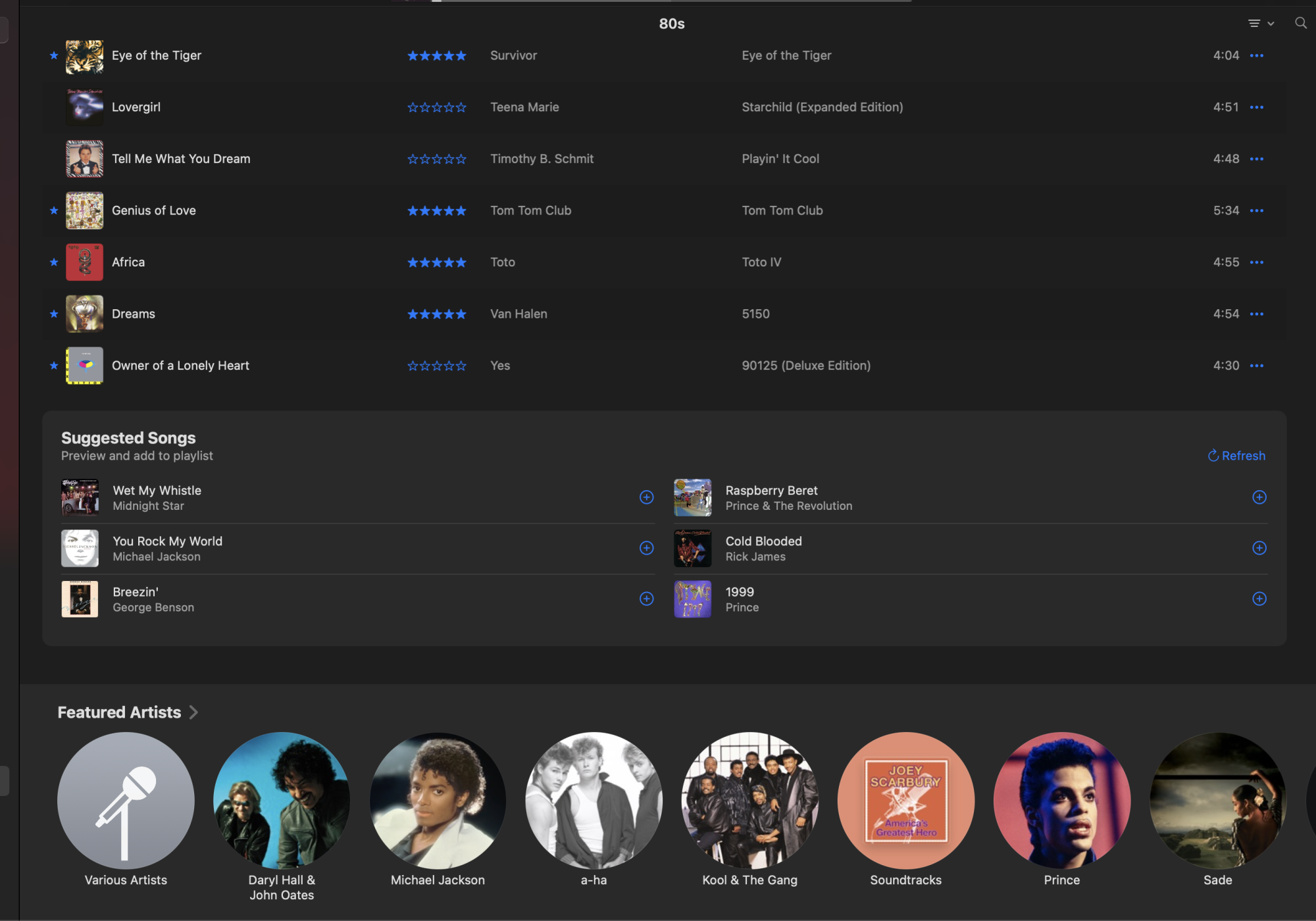
Task: Refresh the suggested songs
Action: point(1236,455)
